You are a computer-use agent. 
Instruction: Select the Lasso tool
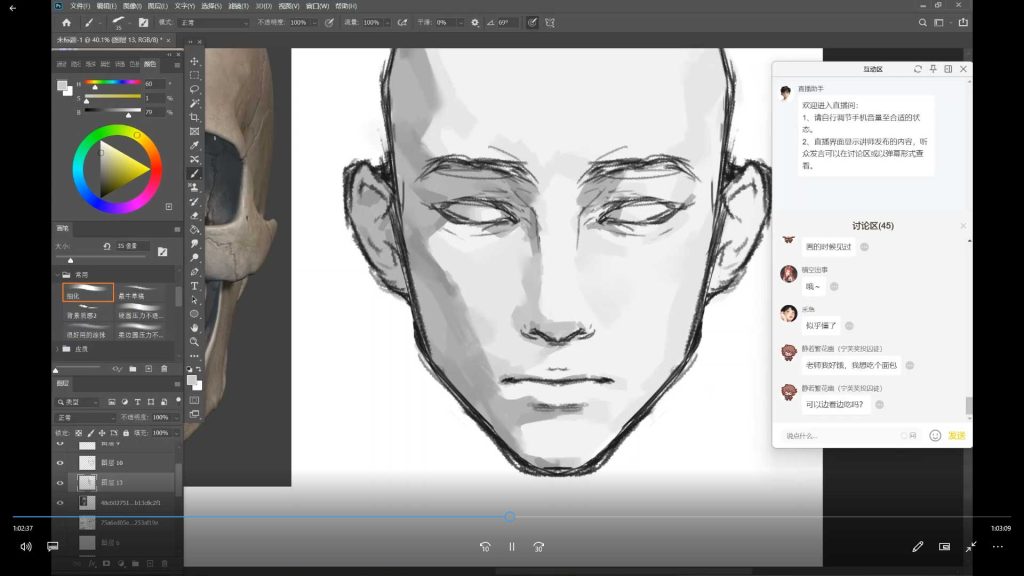click(x=194, y=89)
